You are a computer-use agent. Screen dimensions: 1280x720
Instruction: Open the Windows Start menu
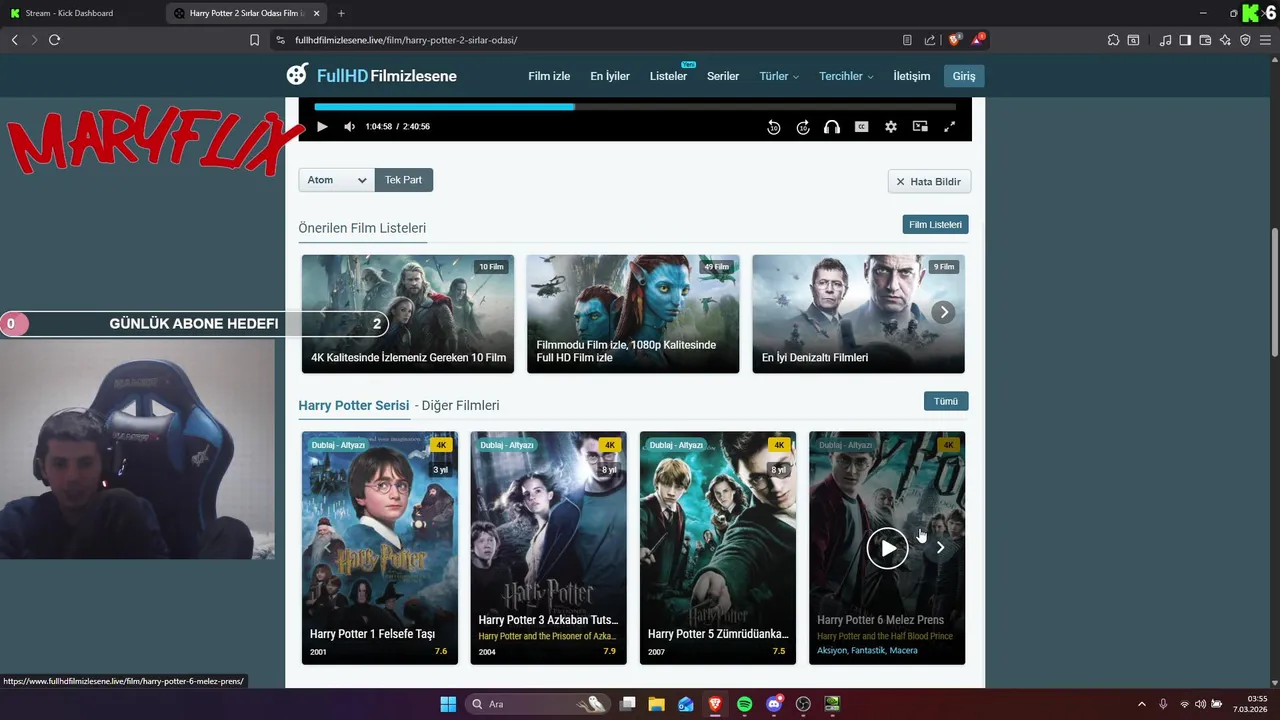[448, 704]
